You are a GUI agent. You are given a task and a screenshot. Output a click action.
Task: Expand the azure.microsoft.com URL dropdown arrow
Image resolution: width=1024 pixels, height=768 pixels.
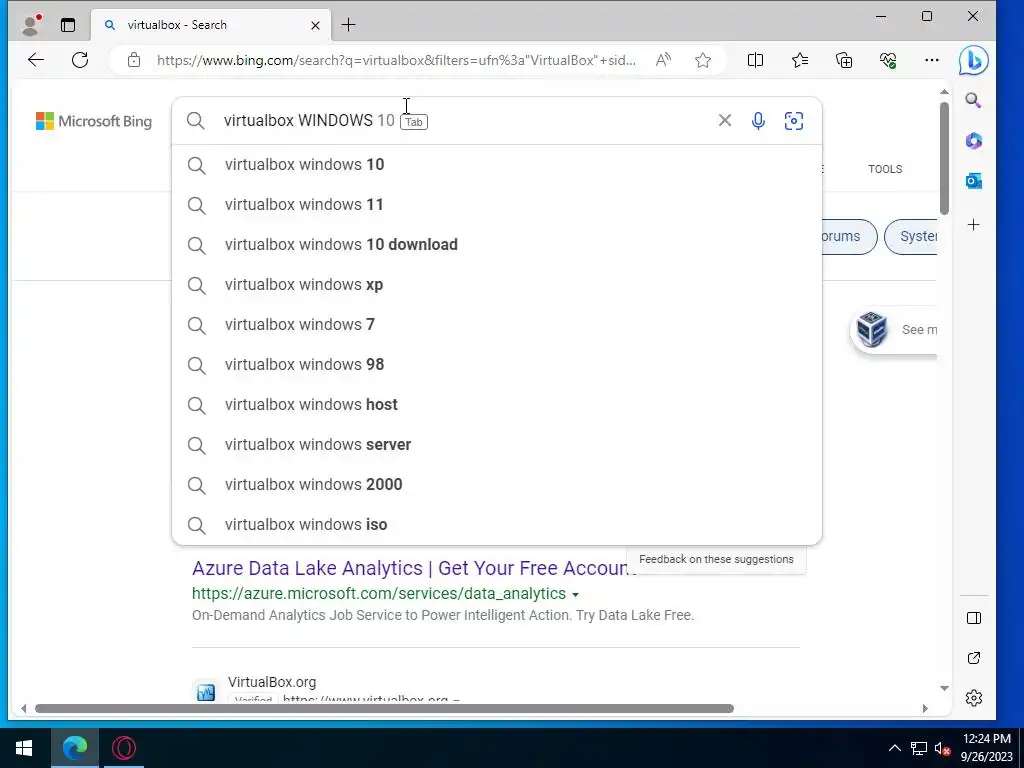click(x=575, y=595)
